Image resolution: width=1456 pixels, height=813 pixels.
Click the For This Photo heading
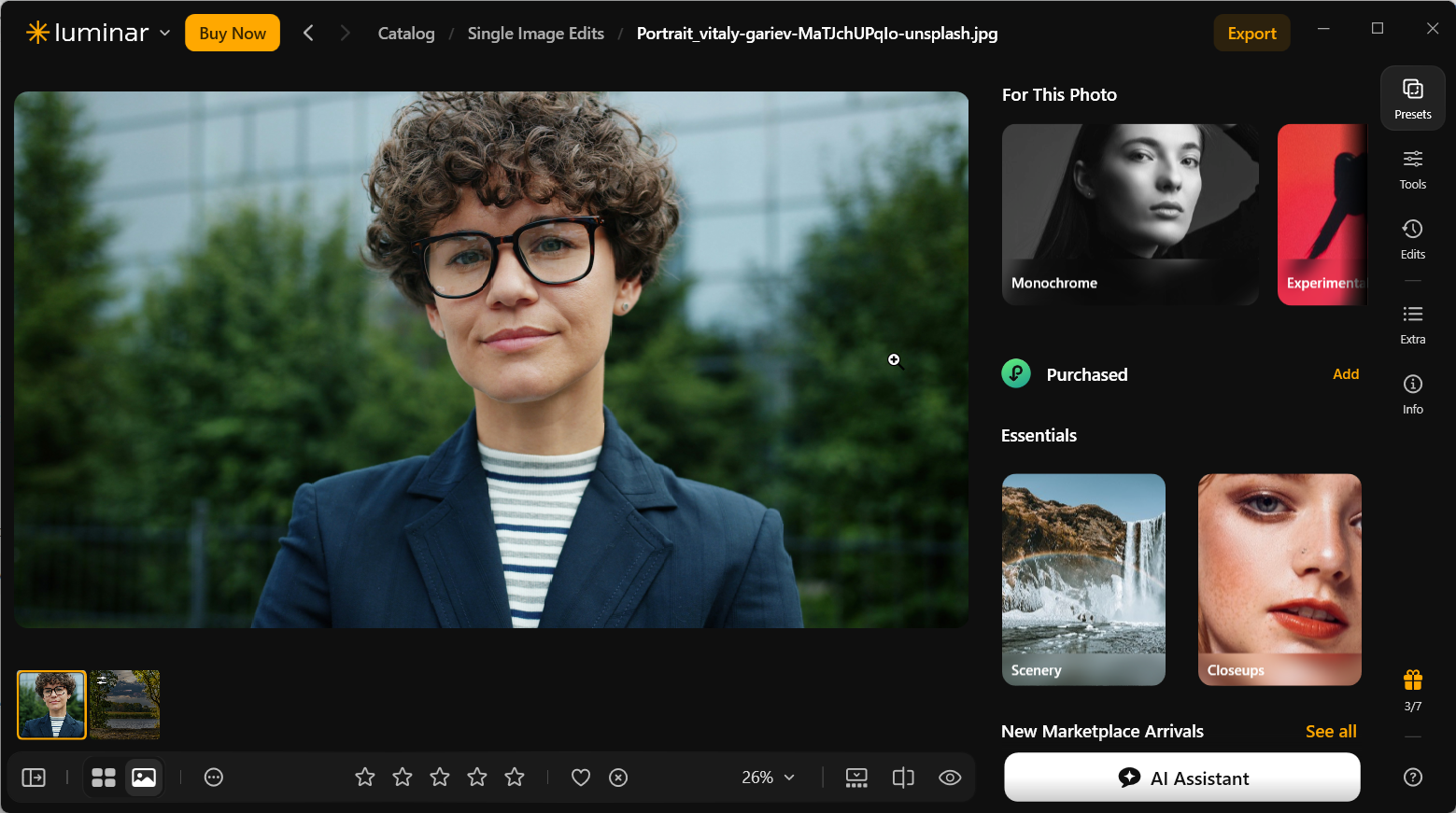tap(1059, 94)
